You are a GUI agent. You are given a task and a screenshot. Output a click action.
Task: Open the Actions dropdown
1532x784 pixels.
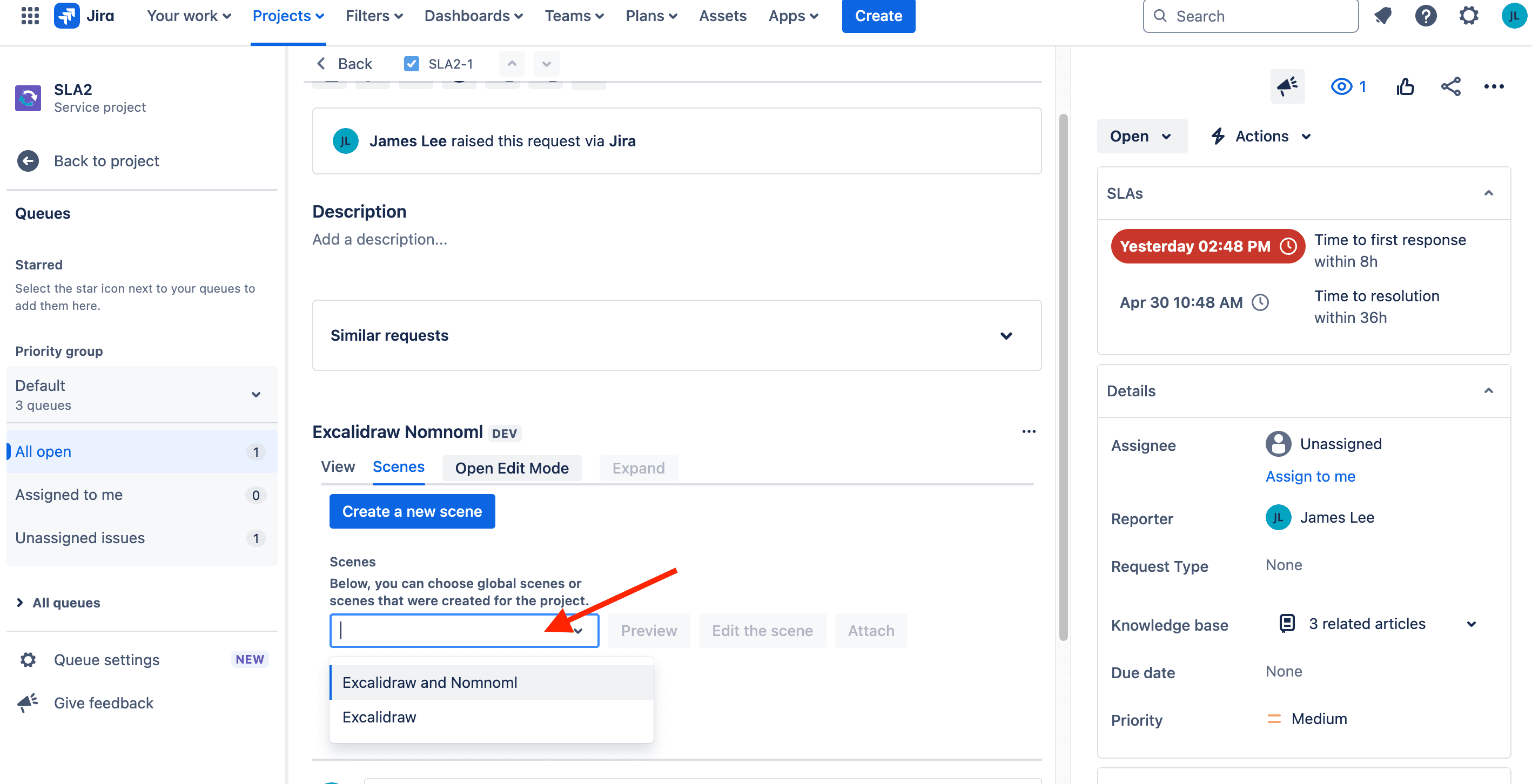(1261, 136)
